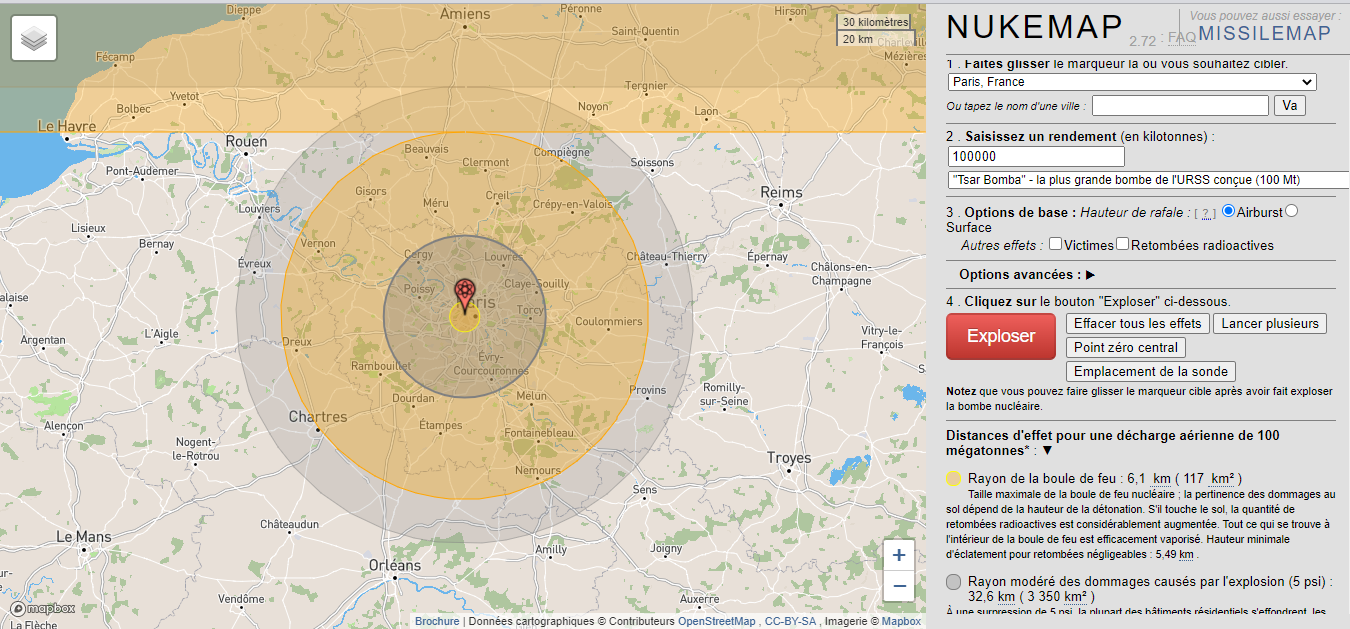Zoom in on the map
Image resolution: width=1350 pixels, height=629 pixels.
899,555
